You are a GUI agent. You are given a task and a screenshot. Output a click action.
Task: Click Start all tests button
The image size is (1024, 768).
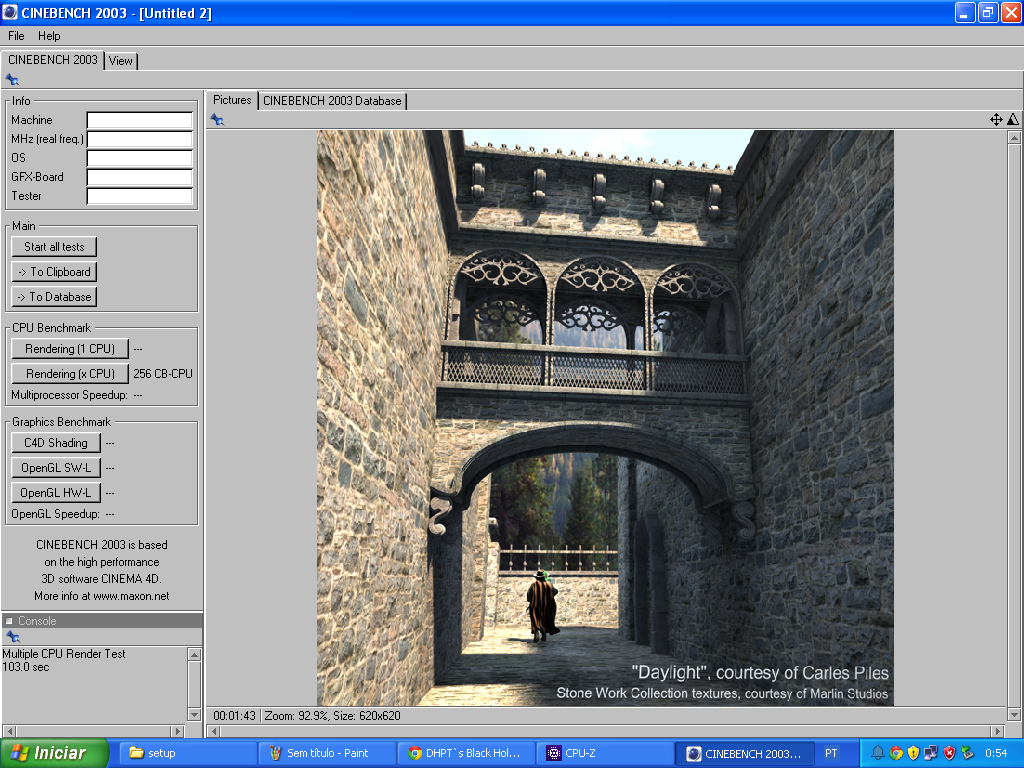pos(54,247)
